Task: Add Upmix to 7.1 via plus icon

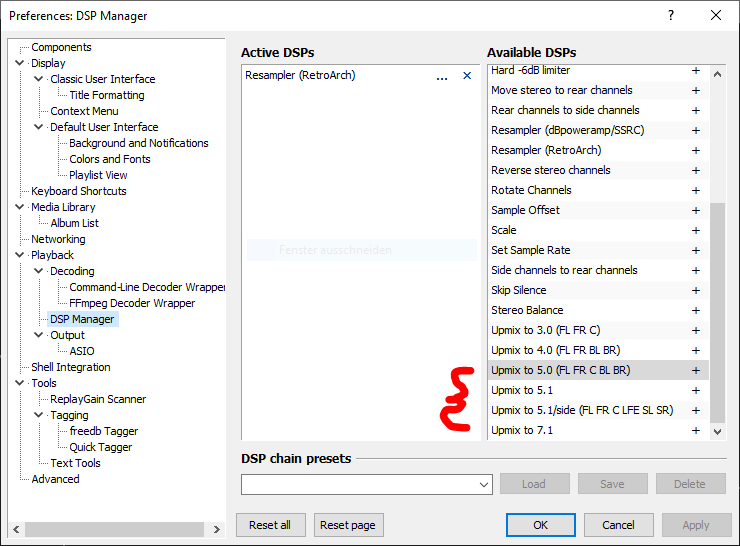Action: tap(695, 430)
